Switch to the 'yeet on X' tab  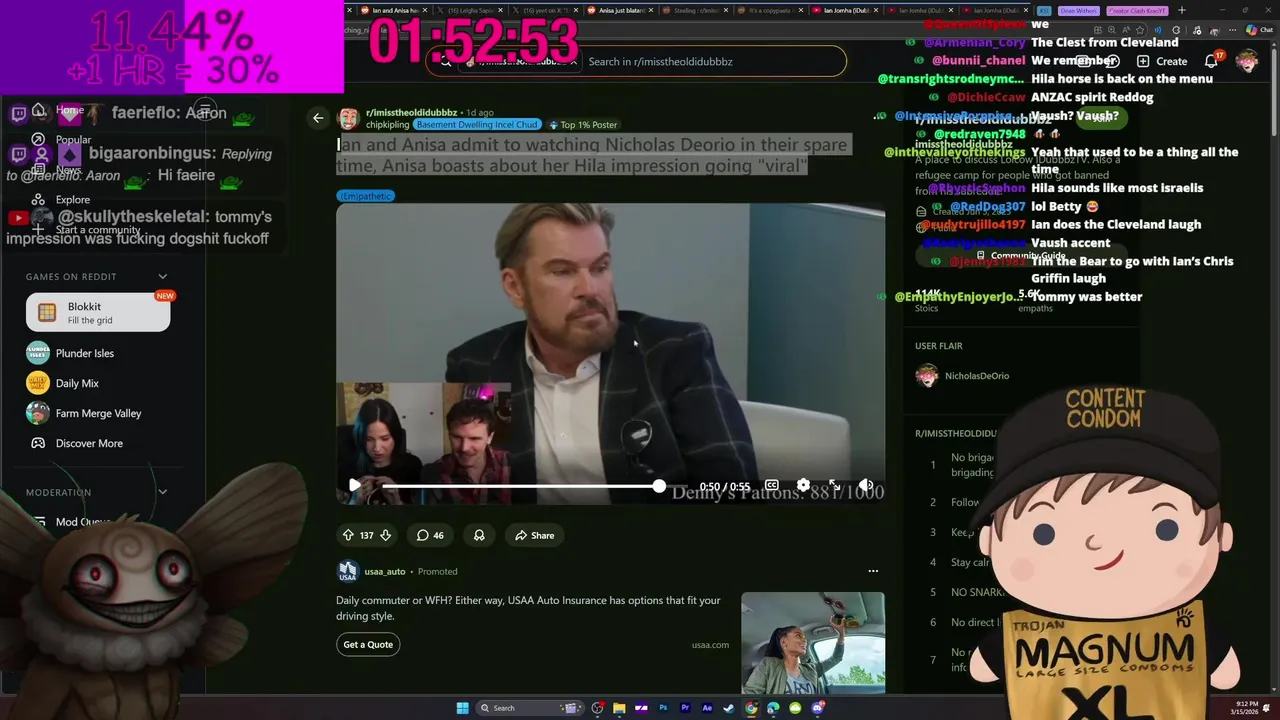pyautogui.click(x=547, y=10)
